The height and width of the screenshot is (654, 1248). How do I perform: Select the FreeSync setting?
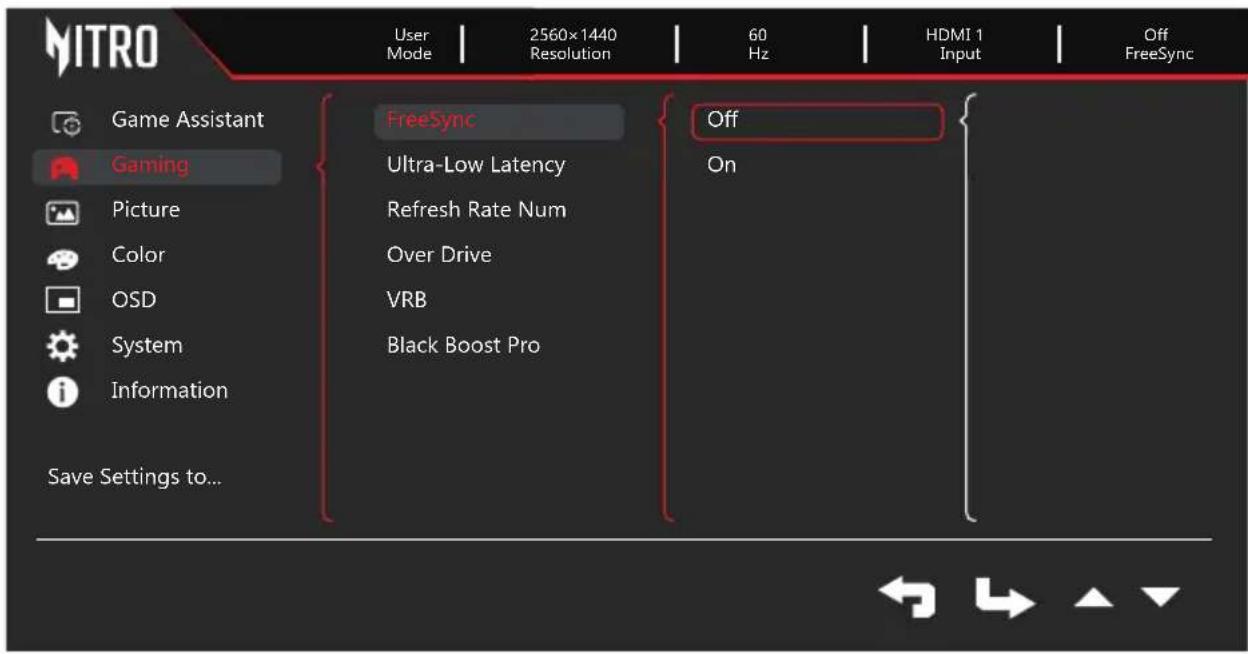(x=499, y=120)
